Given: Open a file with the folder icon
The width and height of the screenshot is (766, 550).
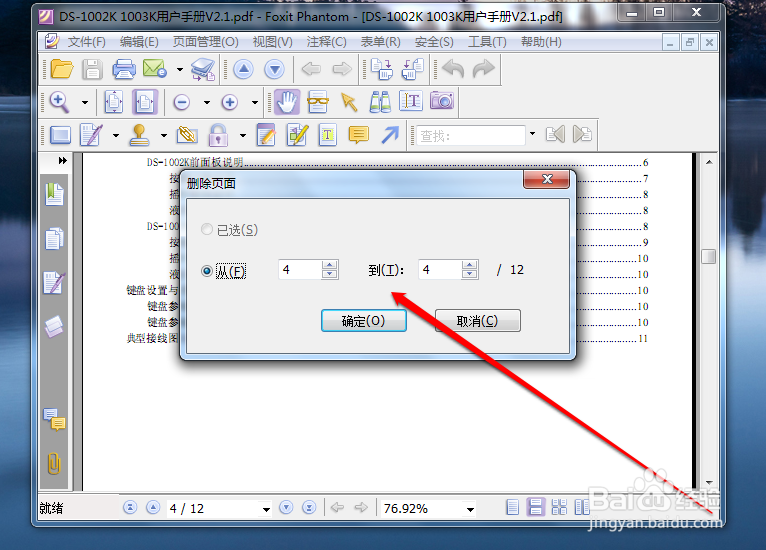Looking at the screenshot, I should click(62, 69).
